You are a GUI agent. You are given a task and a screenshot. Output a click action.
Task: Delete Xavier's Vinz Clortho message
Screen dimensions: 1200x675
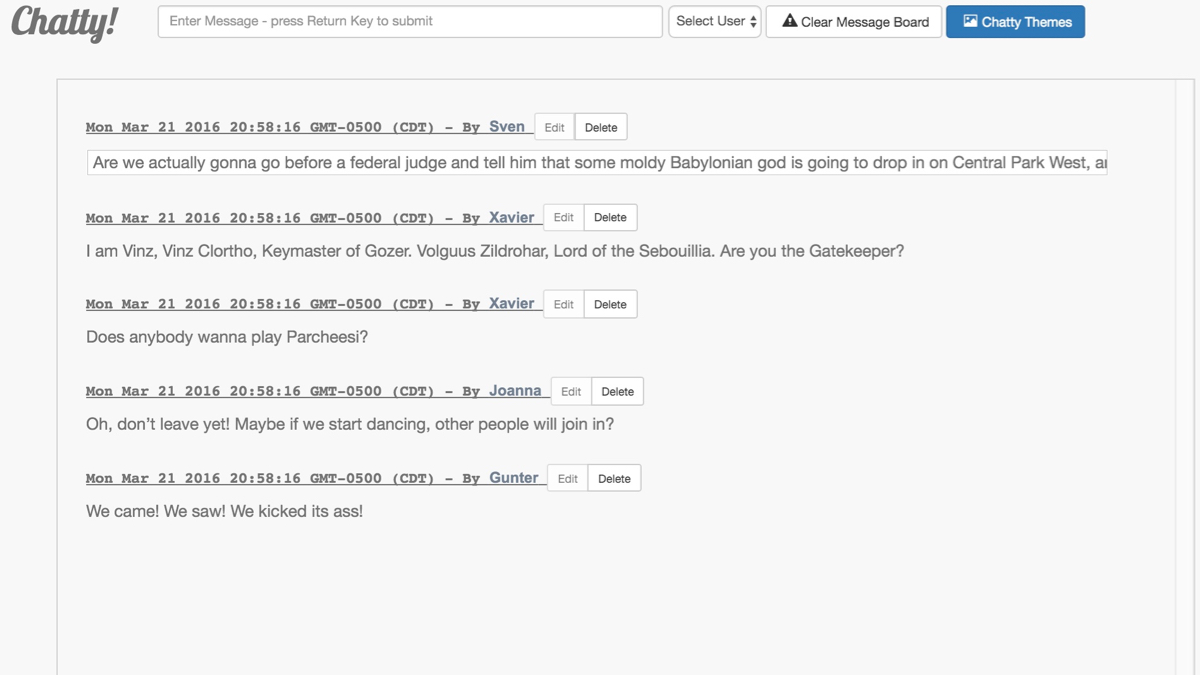(610, 217)
